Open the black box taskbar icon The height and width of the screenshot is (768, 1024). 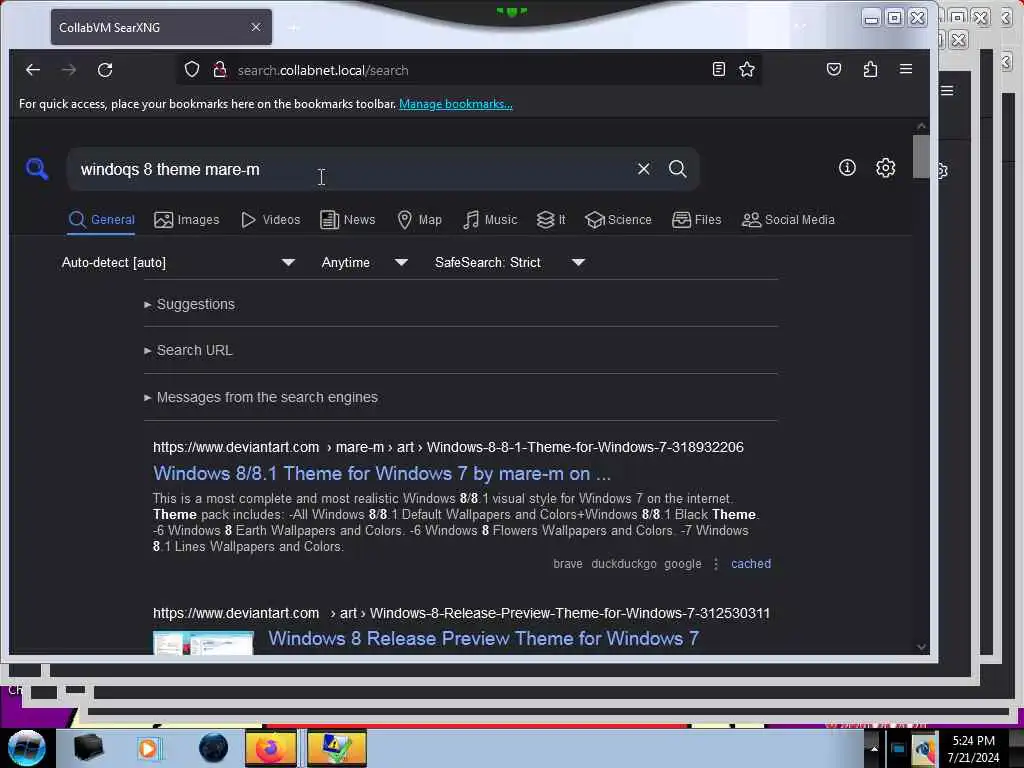pyautogui.click(x=88, y=748)
